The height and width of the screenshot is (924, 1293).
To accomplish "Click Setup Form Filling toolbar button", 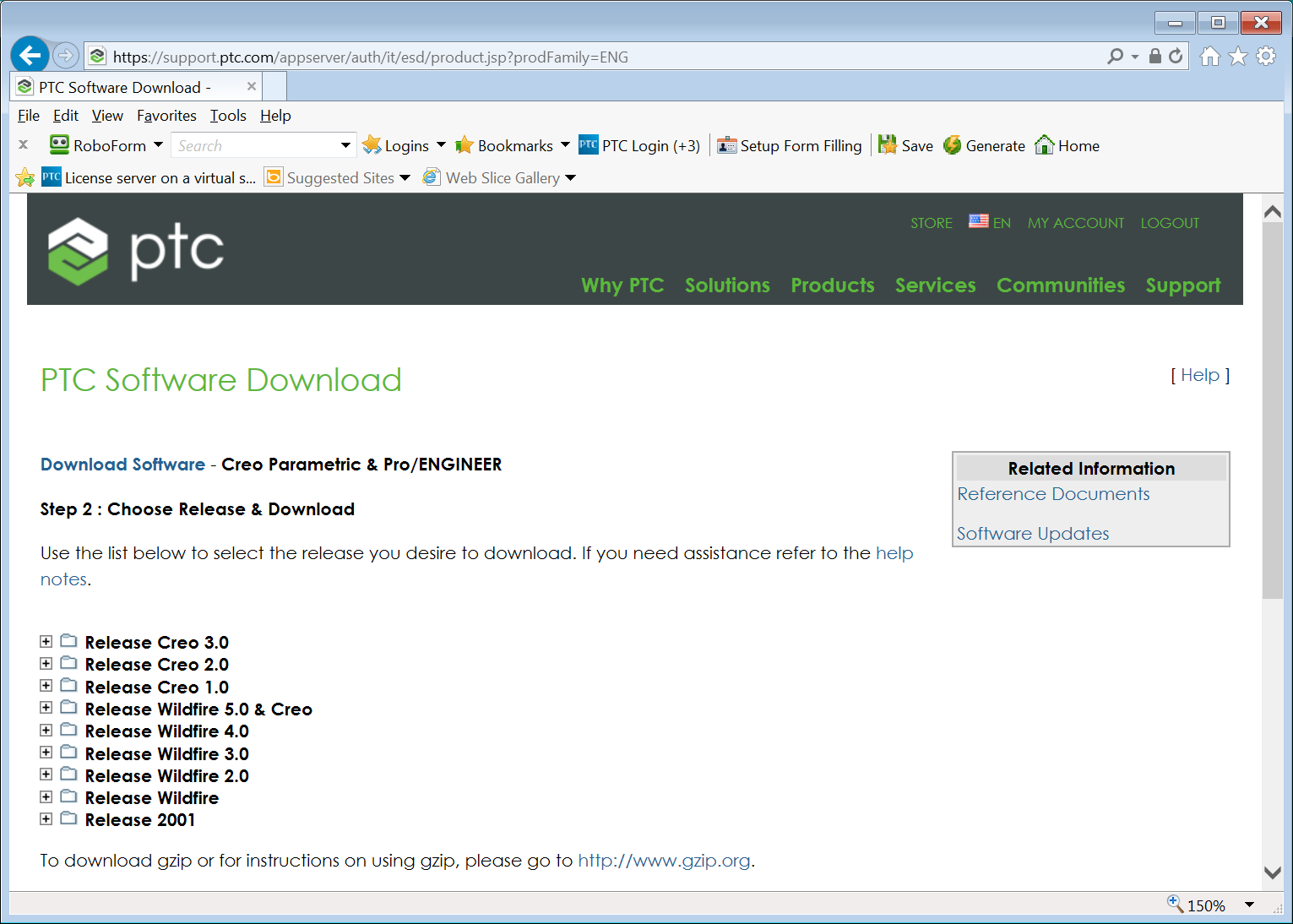I will 790,145.
